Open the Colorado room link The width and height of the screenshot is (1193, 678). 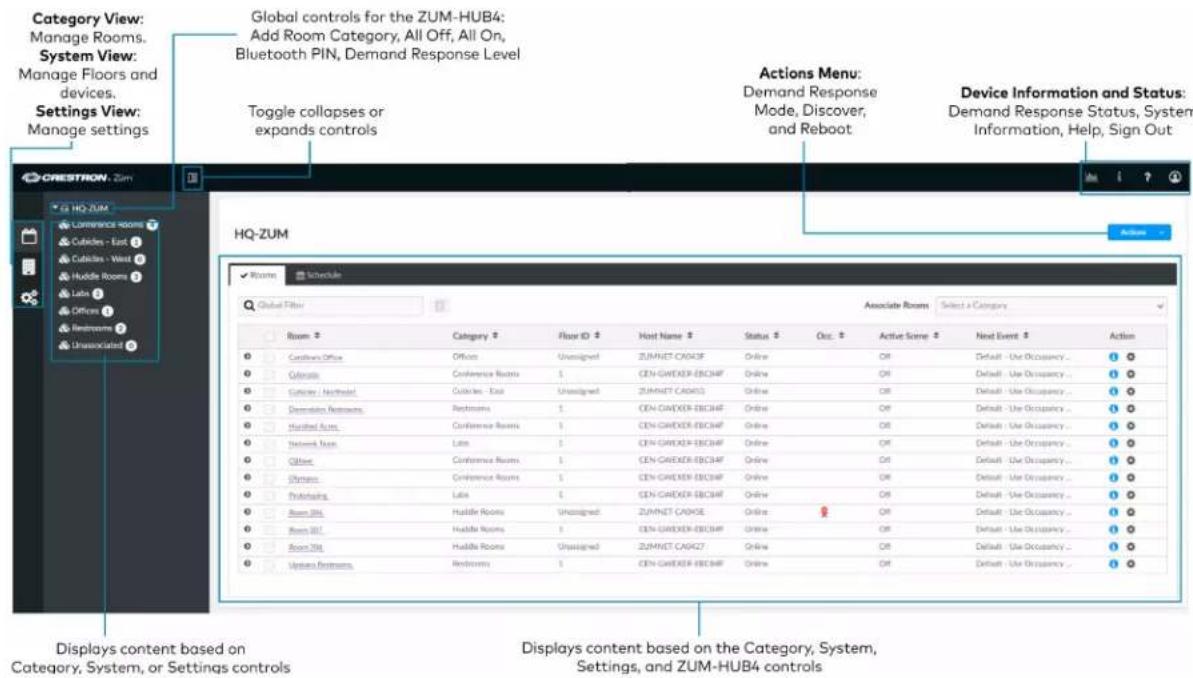(x=304, y=374)
